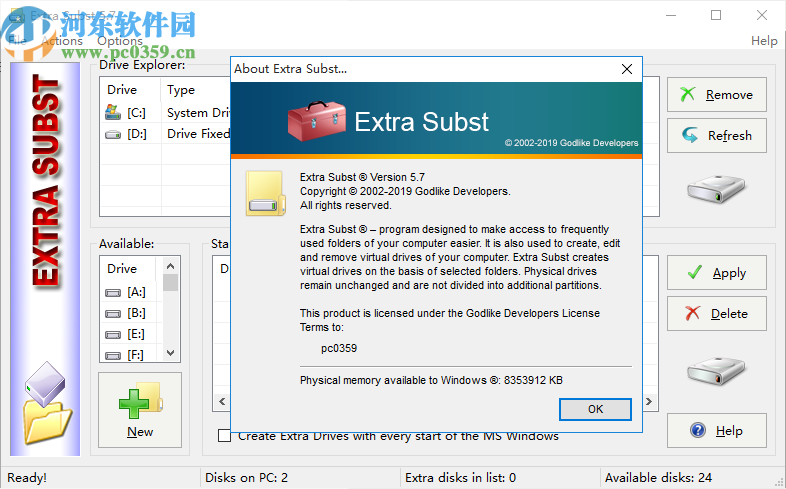
Task: Select available drive [E:]
Action: coord(136,334)
